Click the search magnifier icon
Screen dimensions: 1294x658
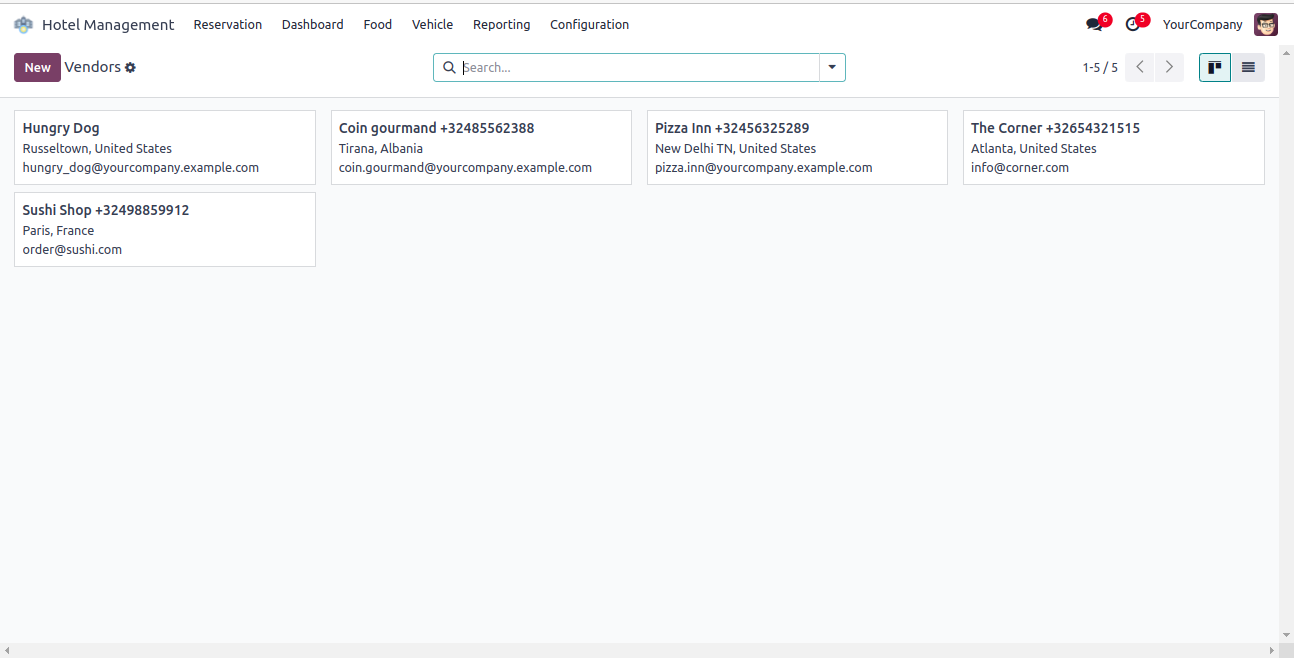(449, 68)
